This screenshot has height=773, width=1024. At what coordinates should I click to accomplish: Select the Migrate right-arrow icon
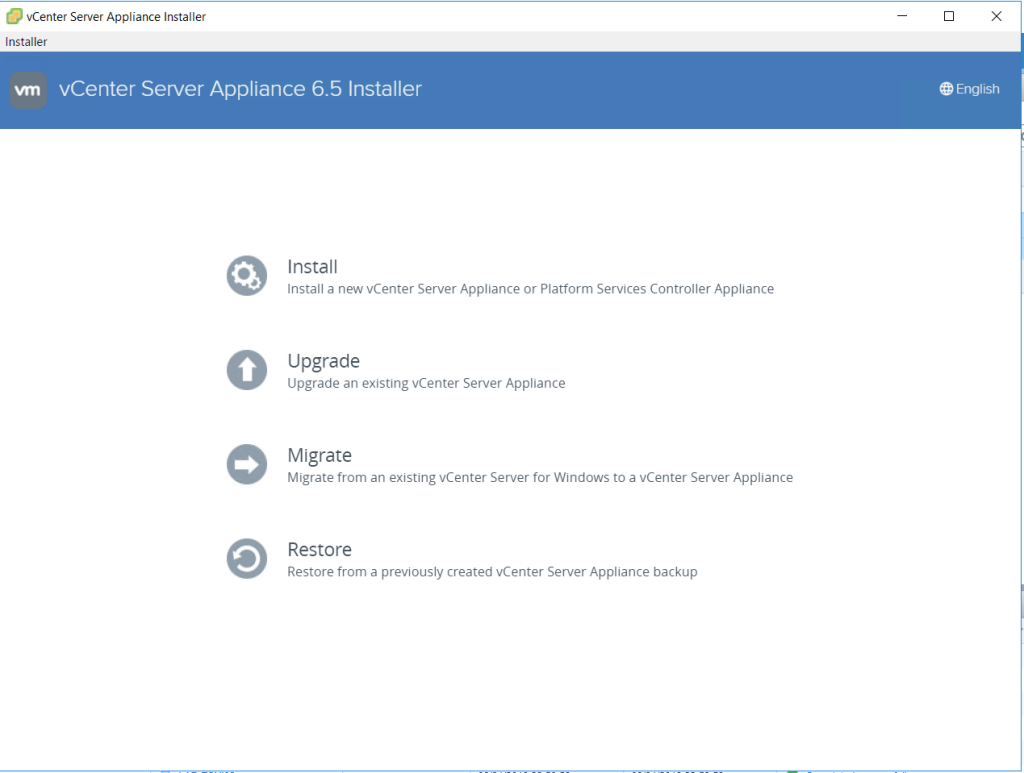pos(246,464)
